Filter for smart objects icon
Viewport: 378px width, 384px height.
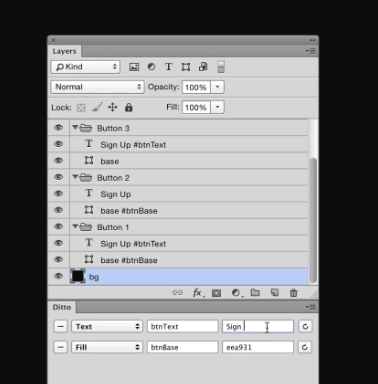[203, 67]
